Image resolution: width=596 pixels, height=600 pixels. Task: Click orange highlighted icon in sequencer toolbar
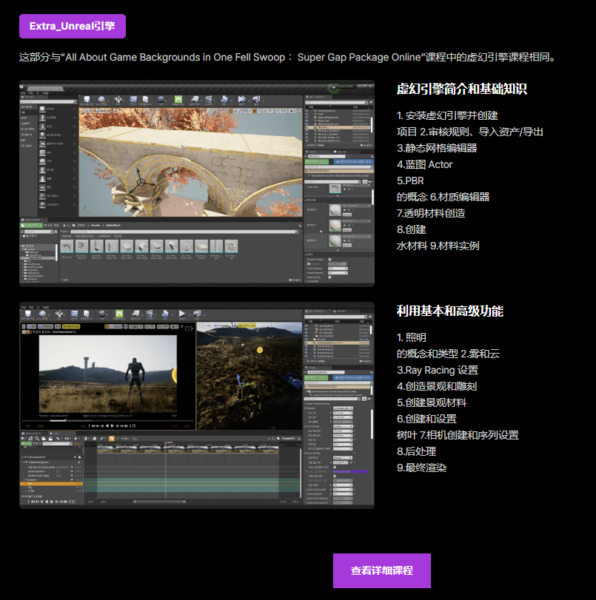[x=111, y=439]
